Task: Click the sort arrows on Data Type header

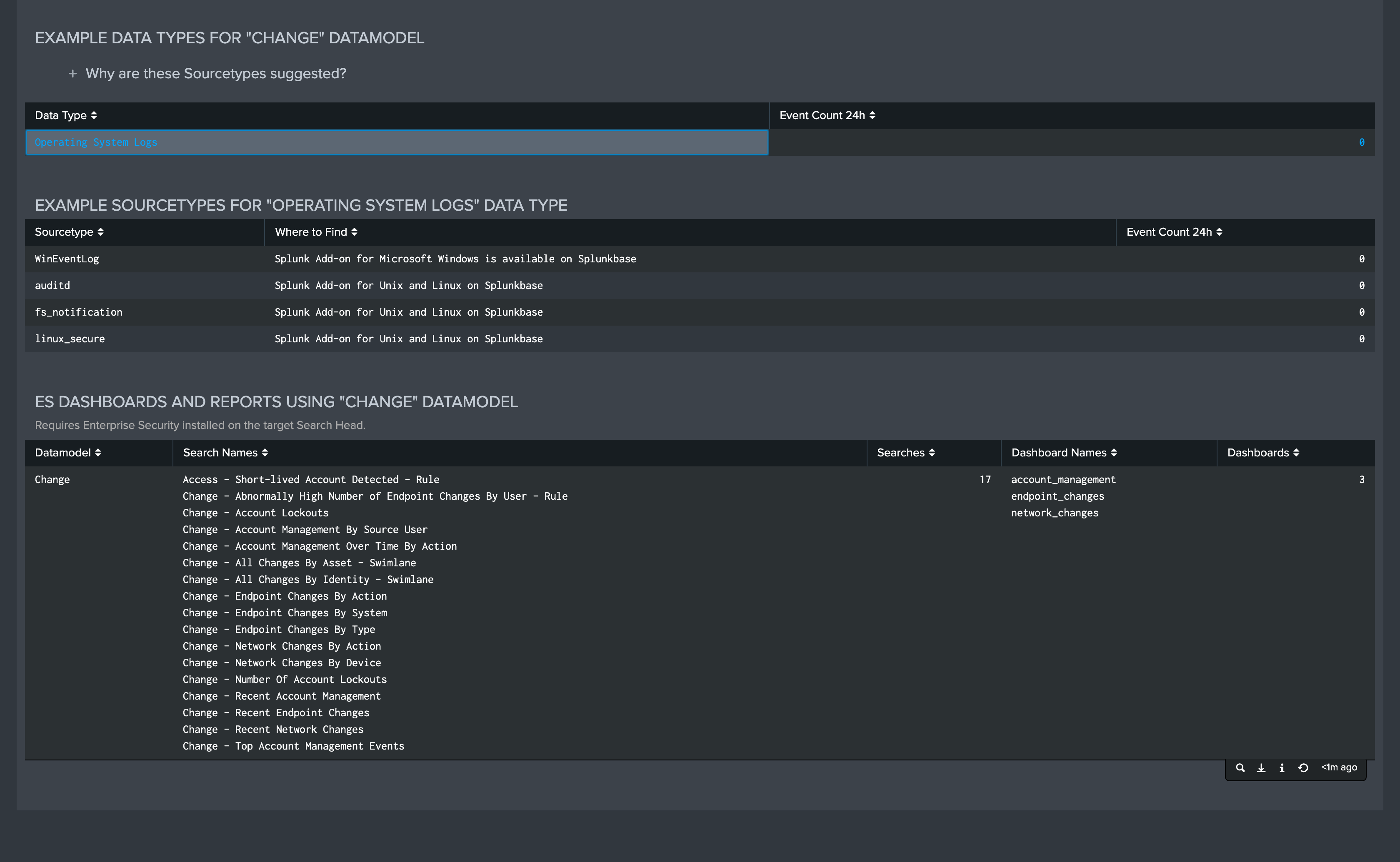Action: click(94, 115)
